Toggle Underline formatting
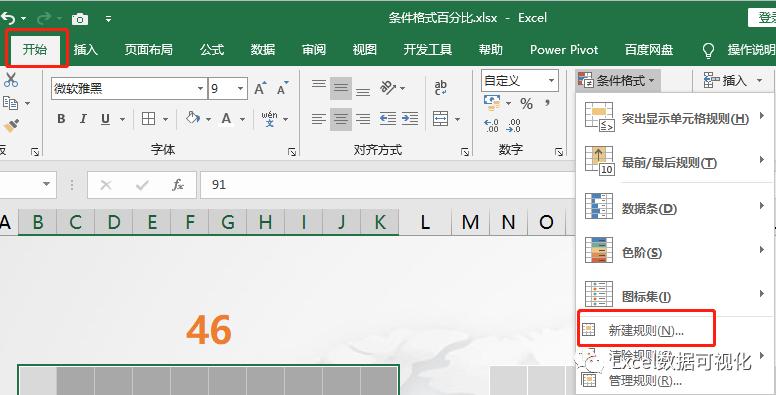This screenshot has height=395, width=776. [x=105, y=119]
